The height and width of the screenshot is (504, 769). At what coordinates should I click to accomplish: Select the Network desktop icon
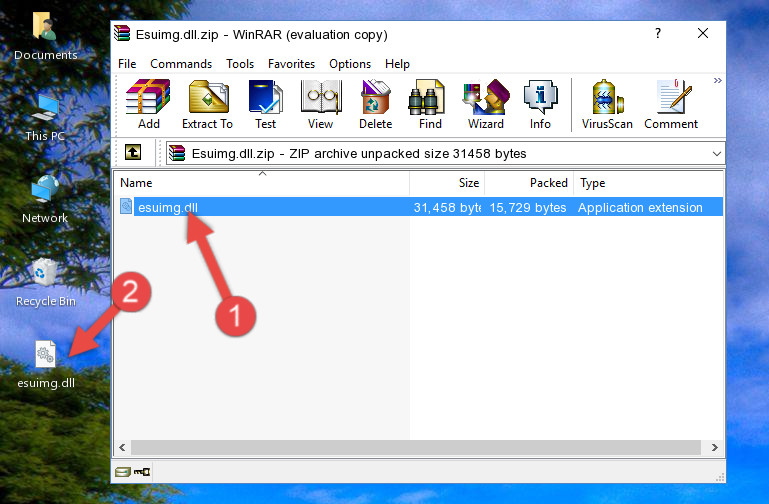pyautogui.click(x=45, y=200)
